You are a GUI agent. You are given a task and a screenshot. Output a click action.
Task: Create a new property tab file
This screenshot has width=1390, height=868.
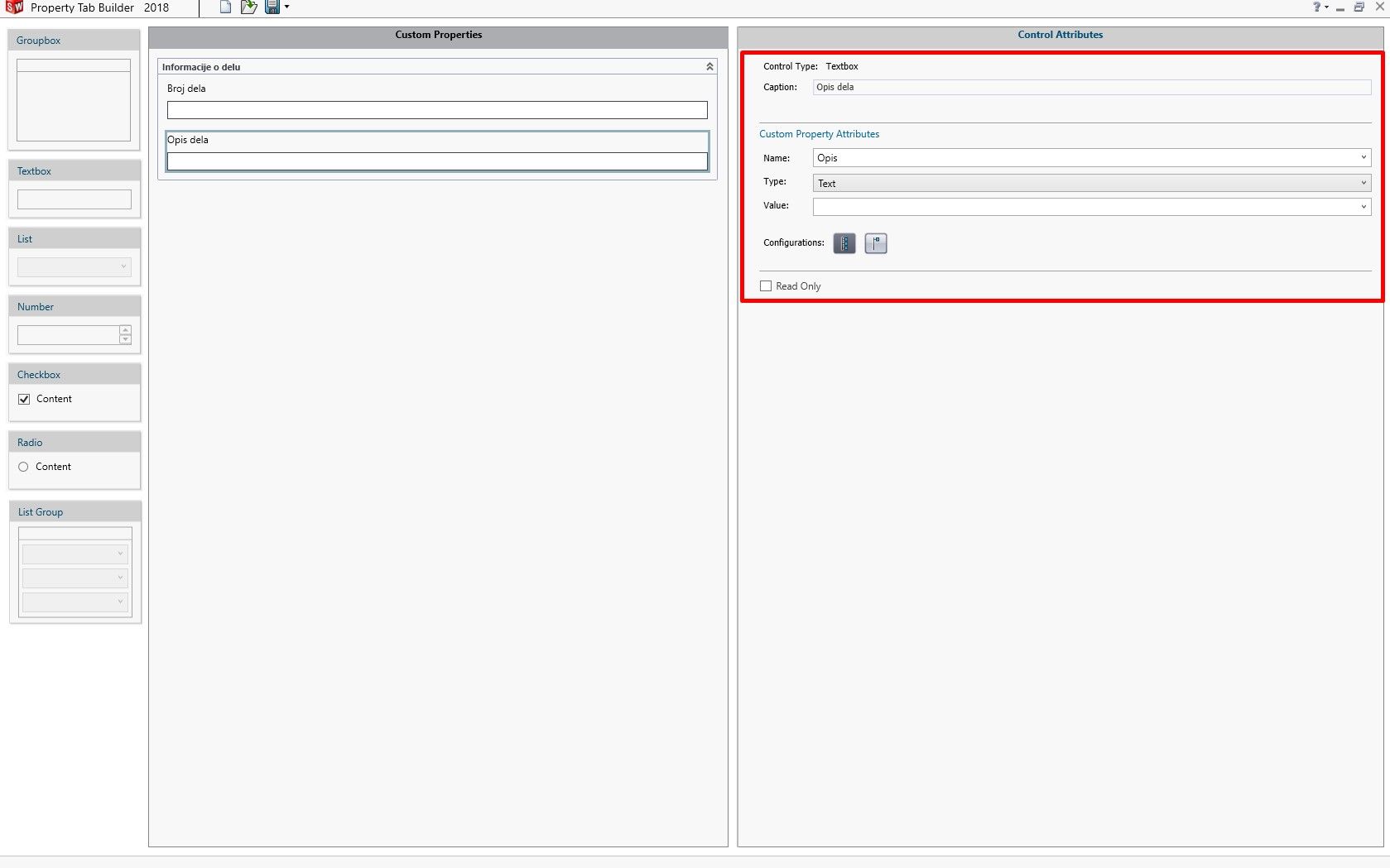pyautogui.click(x=224, y=7)
